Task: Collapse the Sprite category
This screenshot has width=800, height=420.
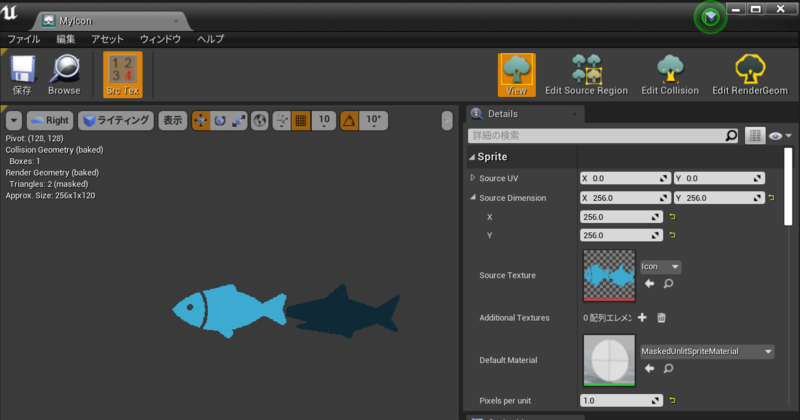Action: [472, 157]
